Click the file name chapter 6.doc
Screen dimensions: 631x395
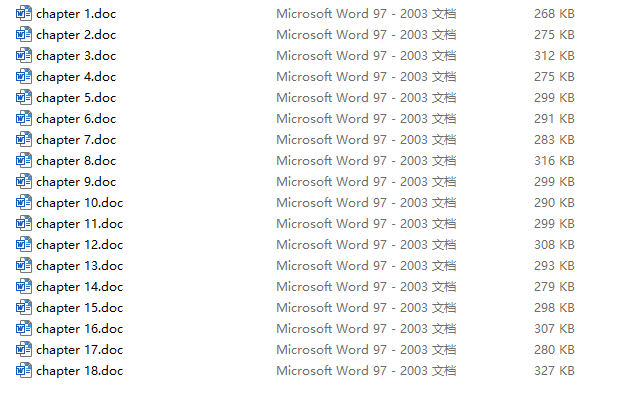76,119
